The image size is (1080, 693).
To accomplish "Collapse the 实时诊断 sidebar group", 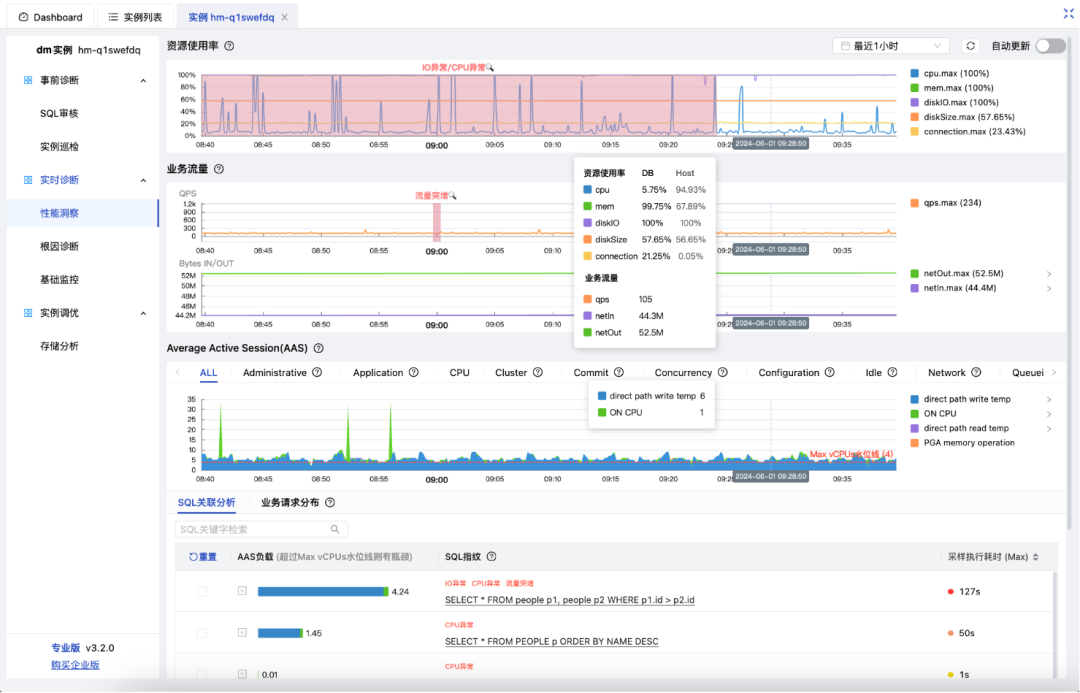I will [143, 180].
